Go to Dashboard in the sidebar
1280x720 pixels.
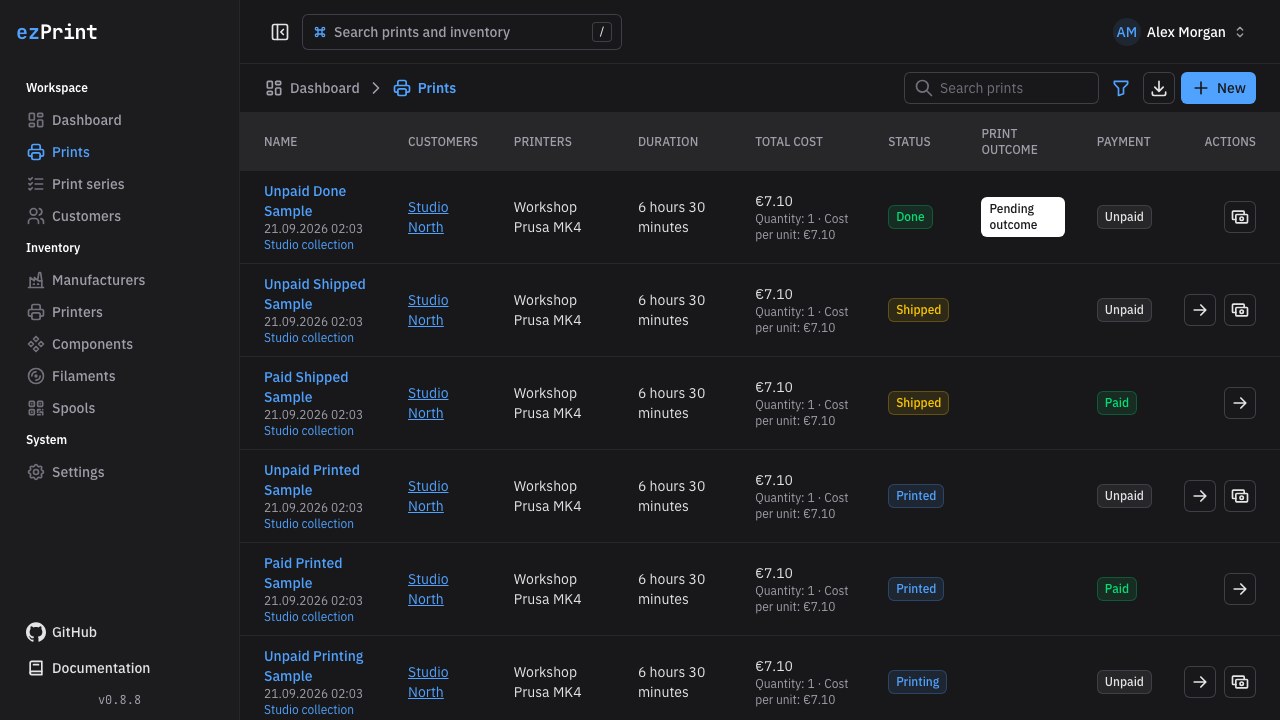(x=120, y=120)
